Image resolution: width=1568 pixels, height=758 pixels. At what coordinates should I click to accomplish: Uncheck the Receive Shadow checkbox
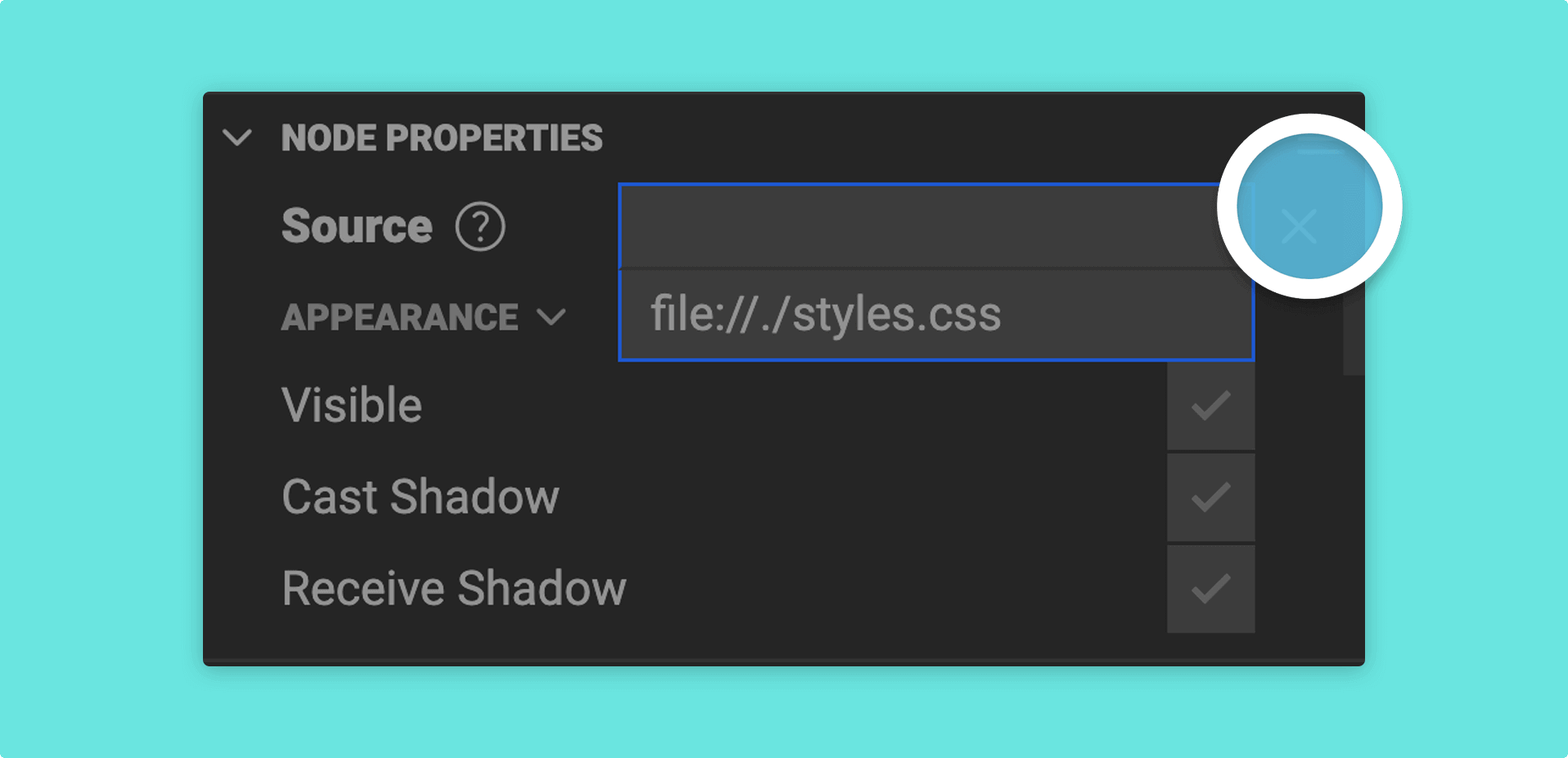[x=1210, y=589]
